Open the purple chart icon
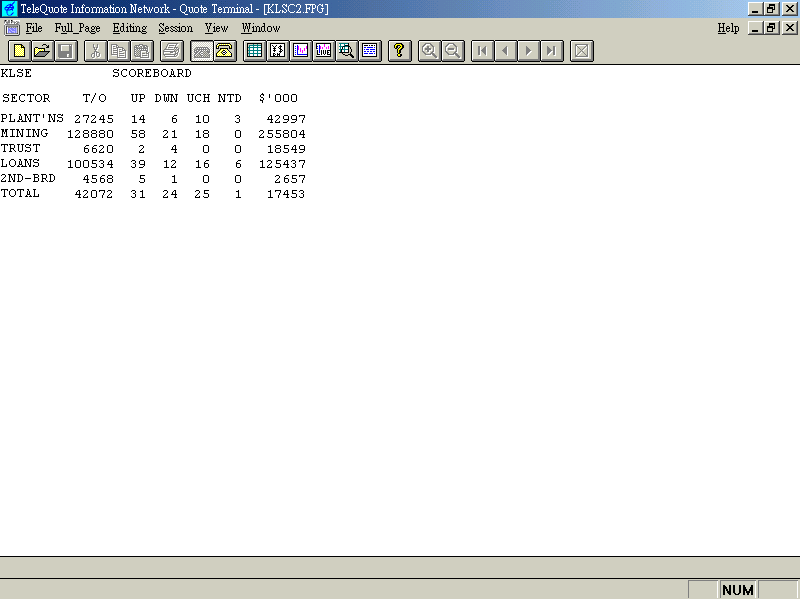The width and height of the screenshot is (800, 600). point(301,51)
